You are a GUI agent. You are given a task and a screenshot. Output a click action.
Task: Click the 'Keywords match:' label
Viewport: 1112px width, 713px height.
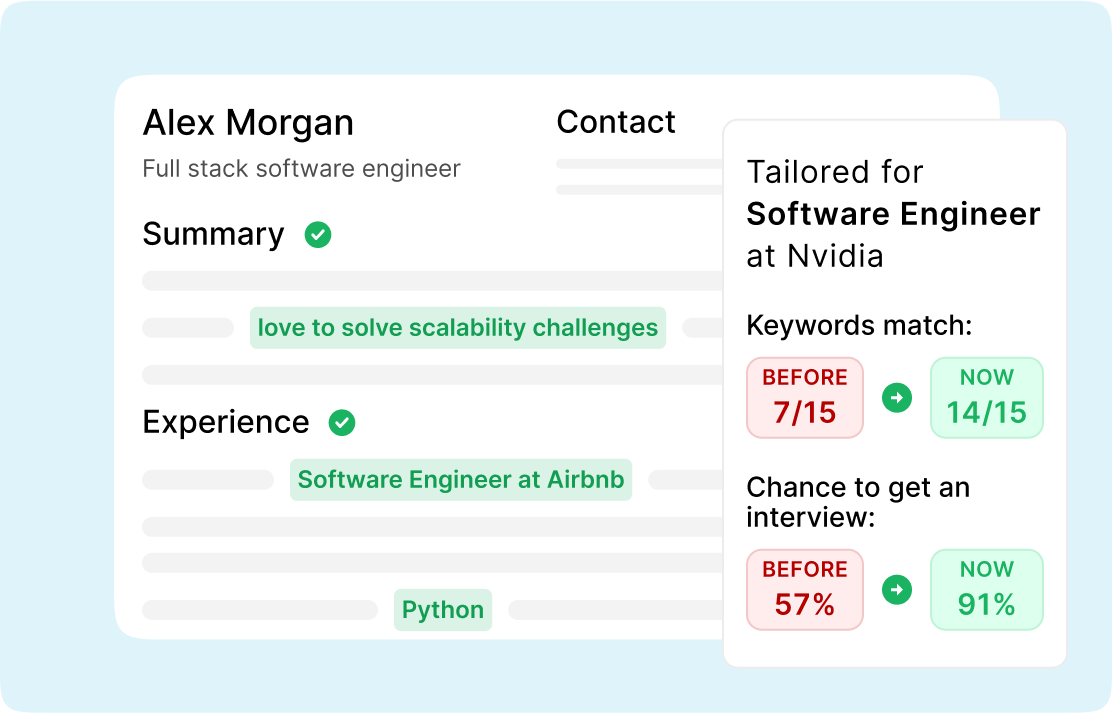[860, 326]
